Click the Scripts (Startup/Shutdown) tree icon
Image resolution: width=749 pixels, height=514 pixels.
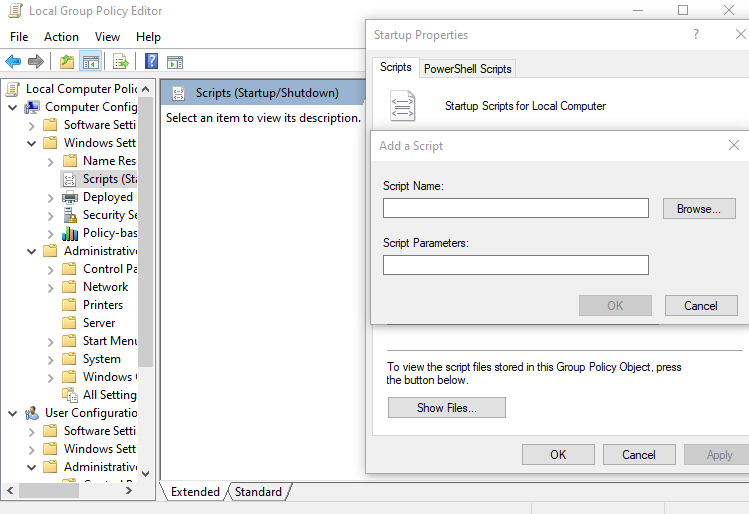(70, 179)
